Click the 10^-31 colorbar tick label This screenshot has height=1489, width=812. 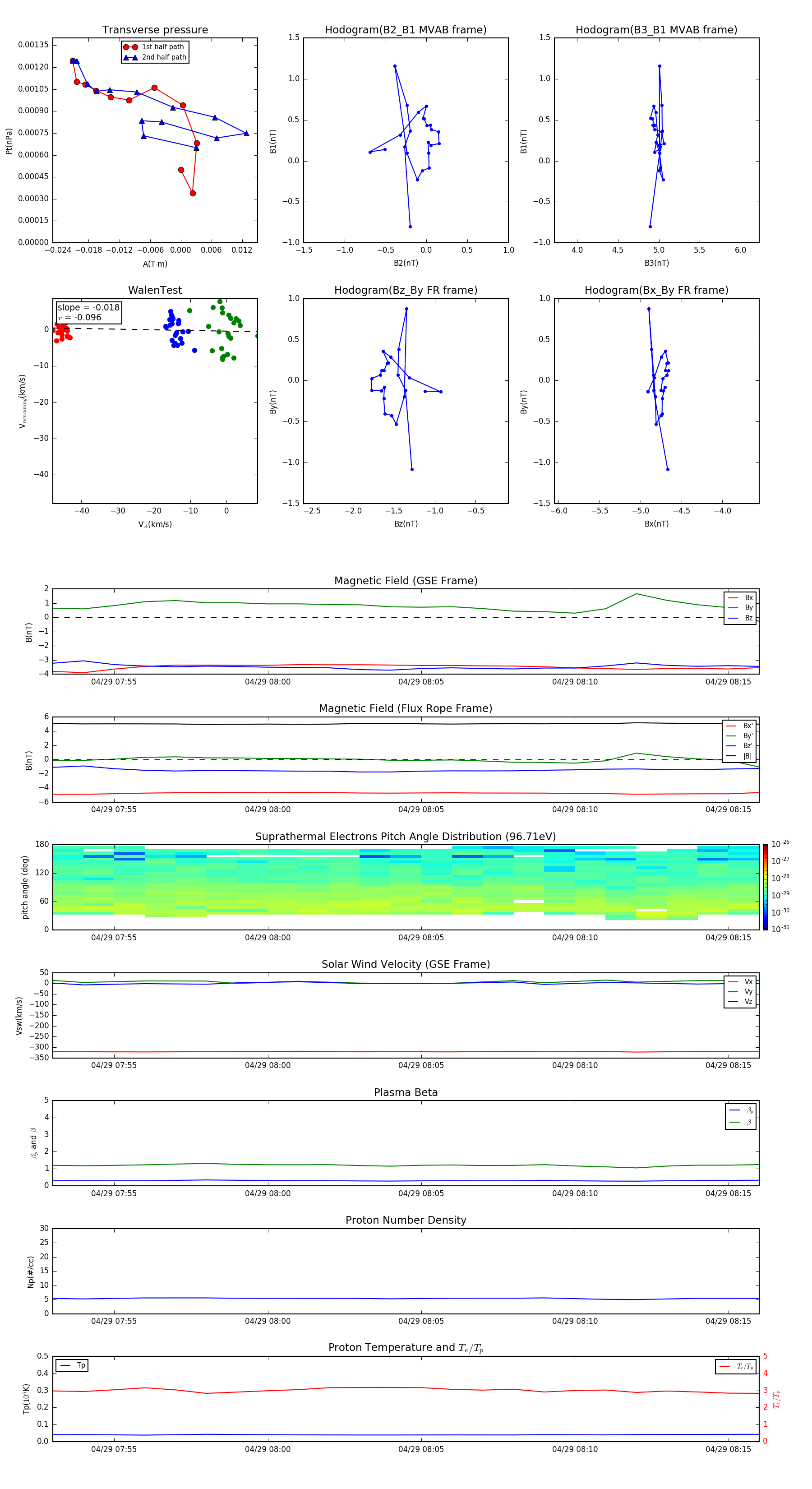coord(780,929)
